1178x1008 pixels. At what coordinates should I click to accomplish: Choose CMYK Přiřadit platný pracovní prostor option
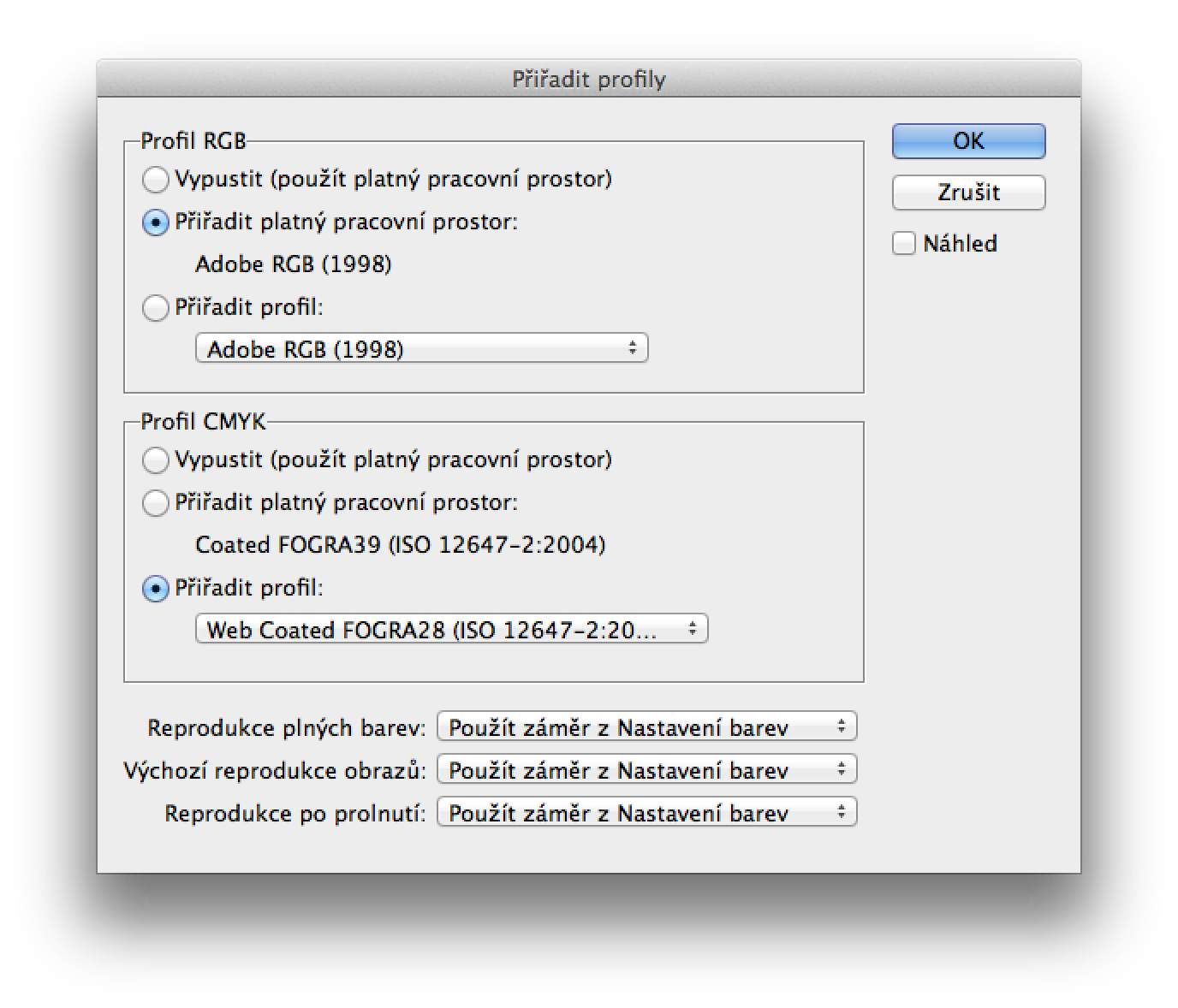click(x=155, y=503)
